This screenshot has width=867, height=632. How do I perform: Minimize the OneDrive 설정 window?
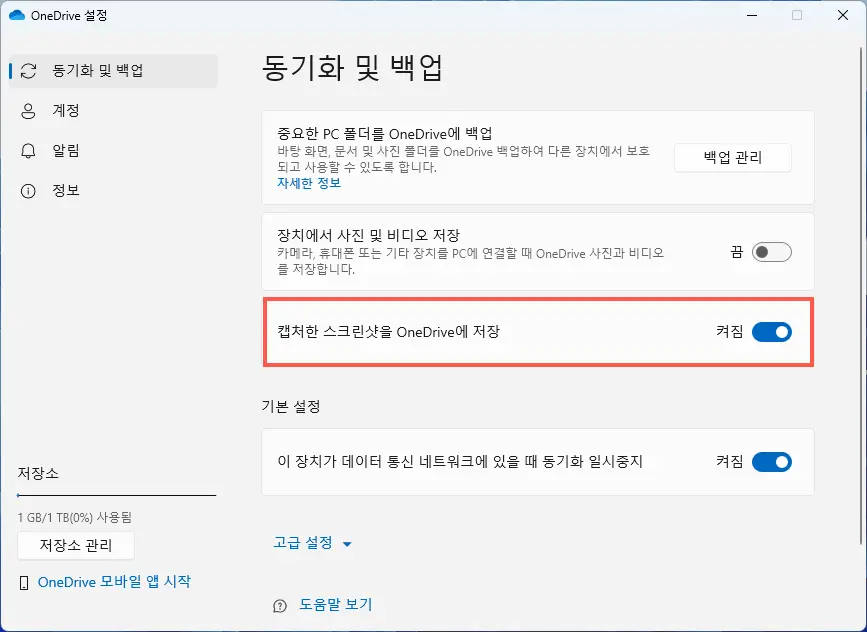751,15
